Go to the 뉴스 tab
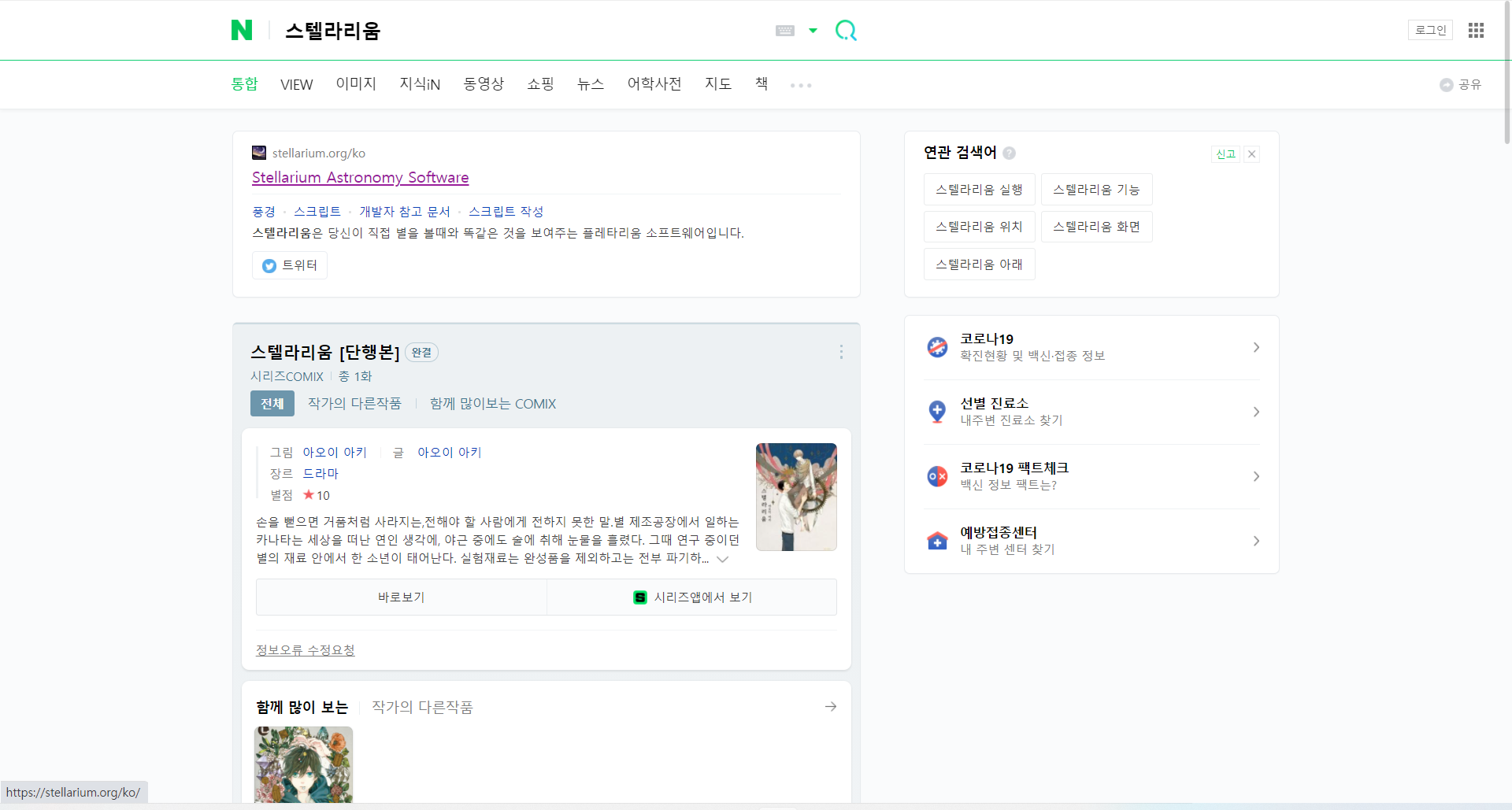Viewport: 1512px width, 810px height. [x=591, y=83]
